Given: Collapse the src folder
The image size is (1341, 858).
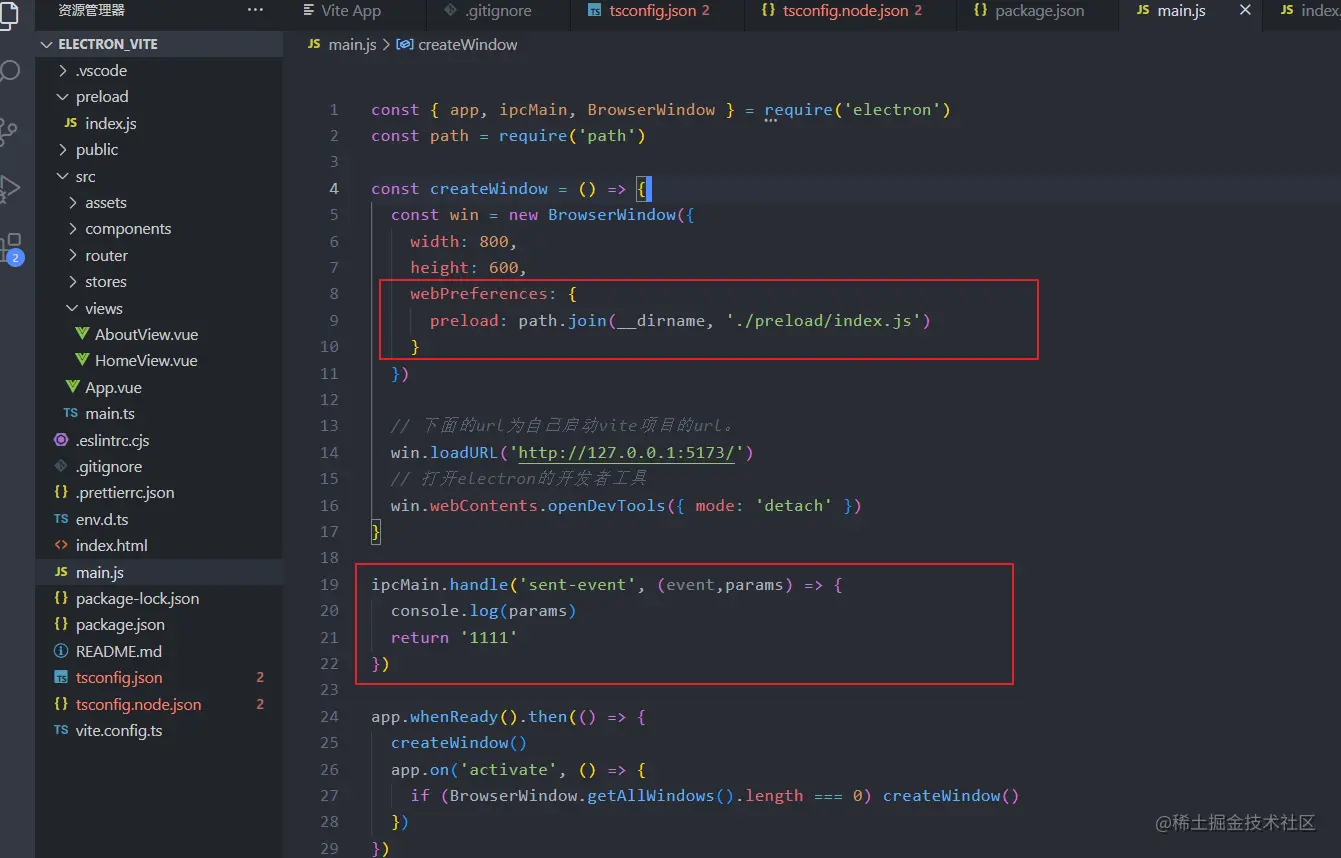Looking at the screenshot, I should click(159, 176).
